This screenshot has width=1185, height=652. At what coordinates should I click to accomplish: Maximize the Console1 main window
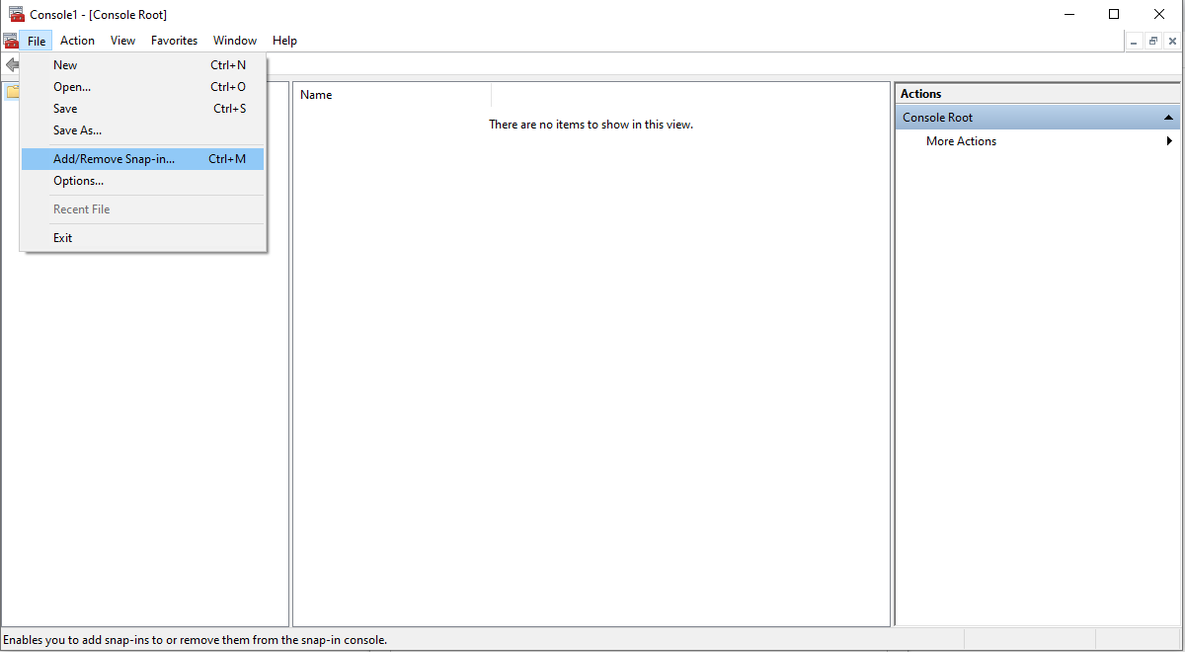pyautogui.click(x=1114, y=14)
